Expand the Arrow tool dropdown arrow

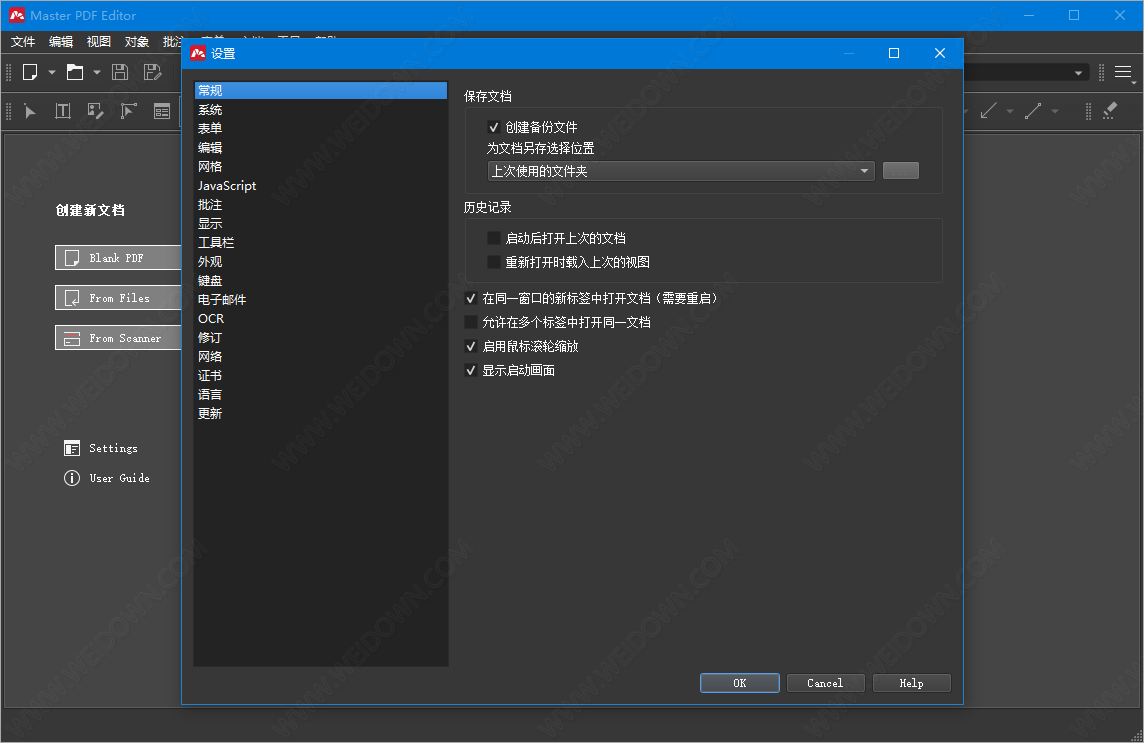click(x=1010, y=112)
